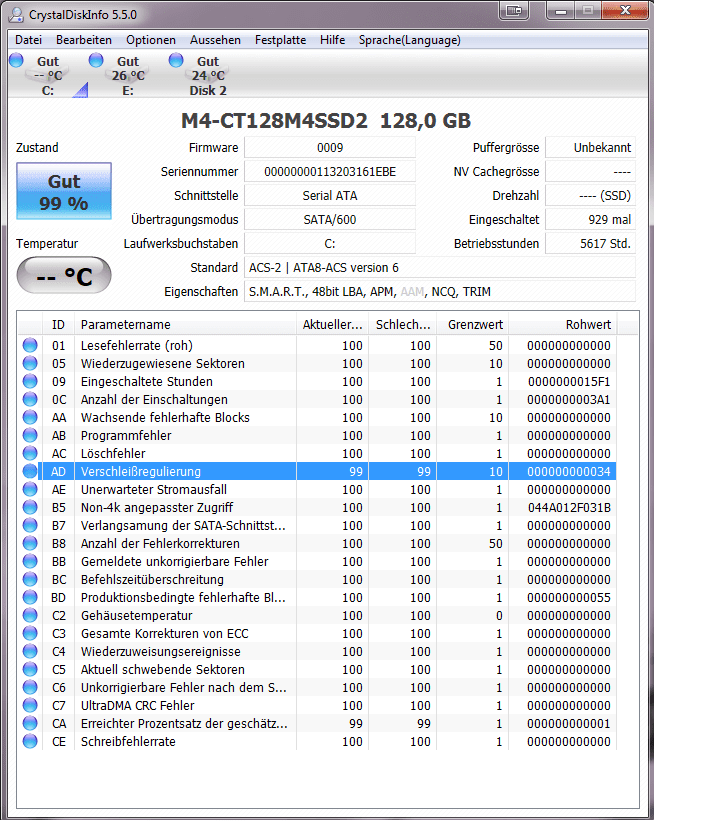Click the status orb of Programmfehler row
The width and height of the screenshot is (719, 831).
(30, 436)
